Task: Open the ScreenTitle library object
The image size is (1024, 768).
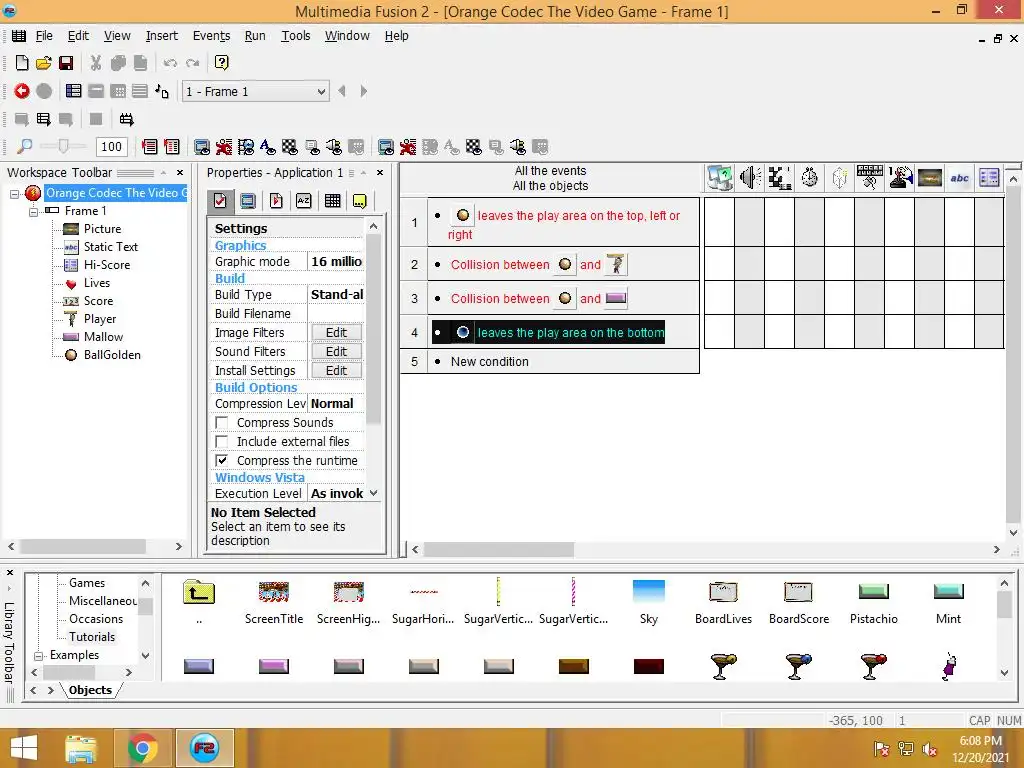Action: click(x=274, y=602)
